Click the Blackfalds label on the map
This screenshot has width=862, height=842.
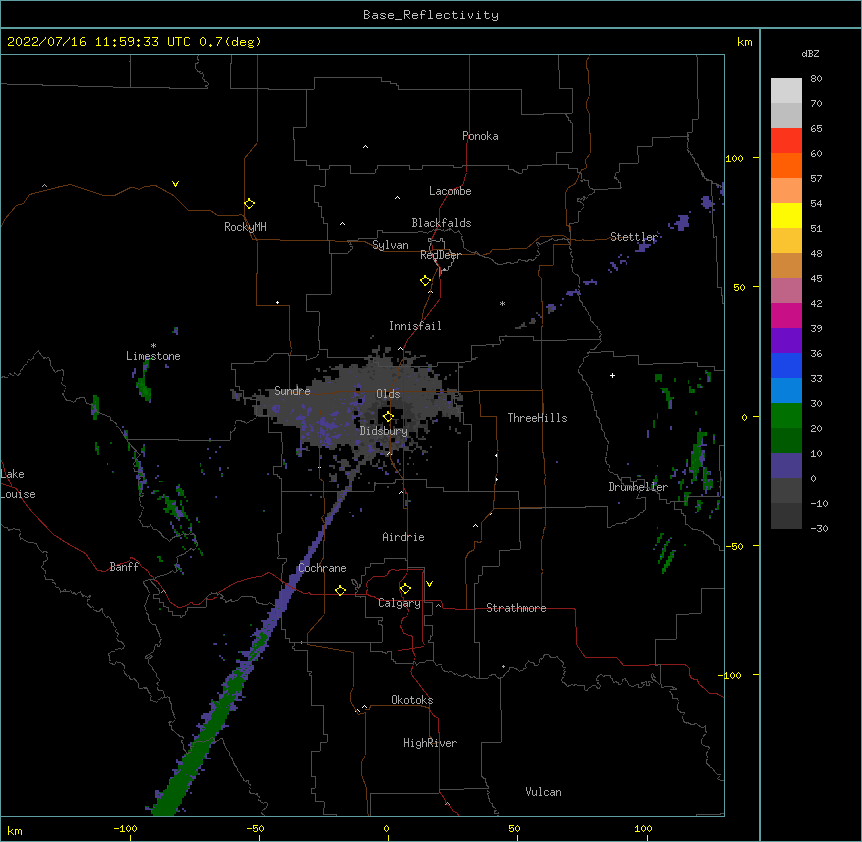(x=441, y=223)
